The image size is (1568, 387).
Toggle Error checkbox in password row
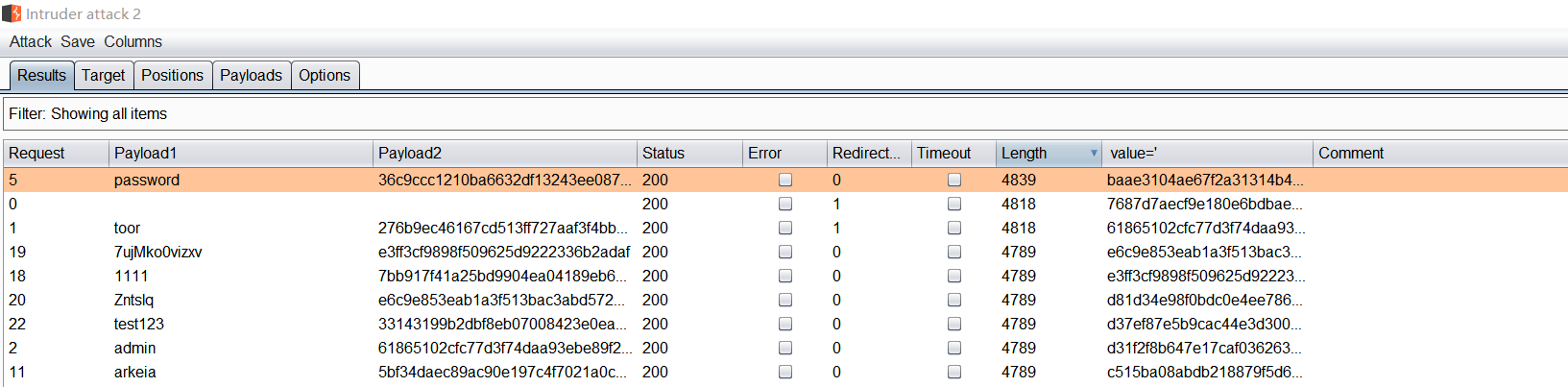click(785, 180)
